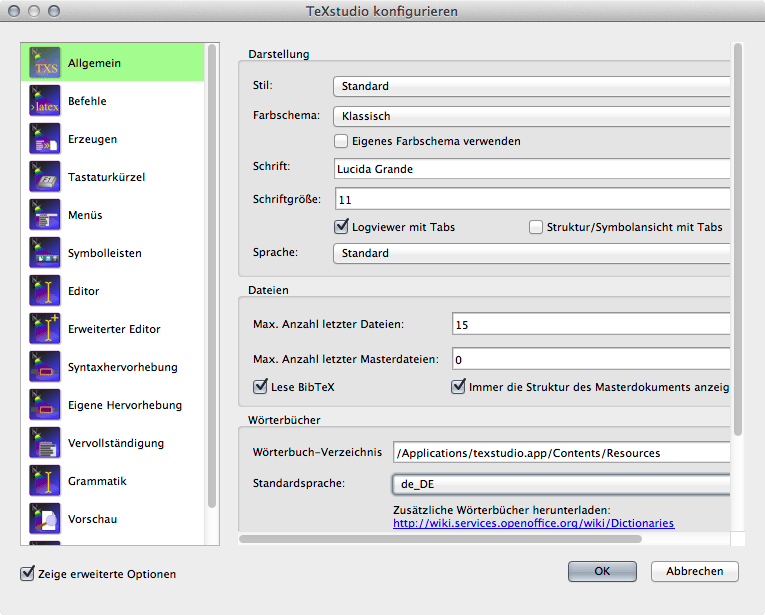Viewport: 765px width, 615px height.
Task: Click Max. Anzahl letzter Dateien field
Action: (591, 324)
